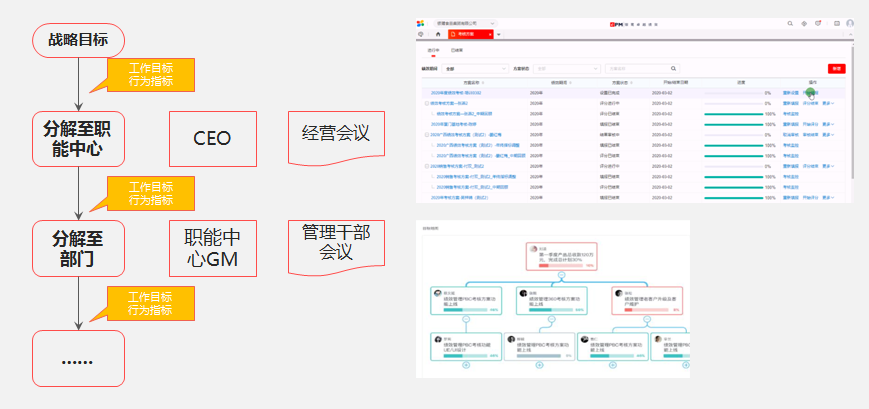The height and width of the screenshot is (409, 869).
Task: Sort by the 绩效期间 column sort icon
Action: [x=570, y=83]
